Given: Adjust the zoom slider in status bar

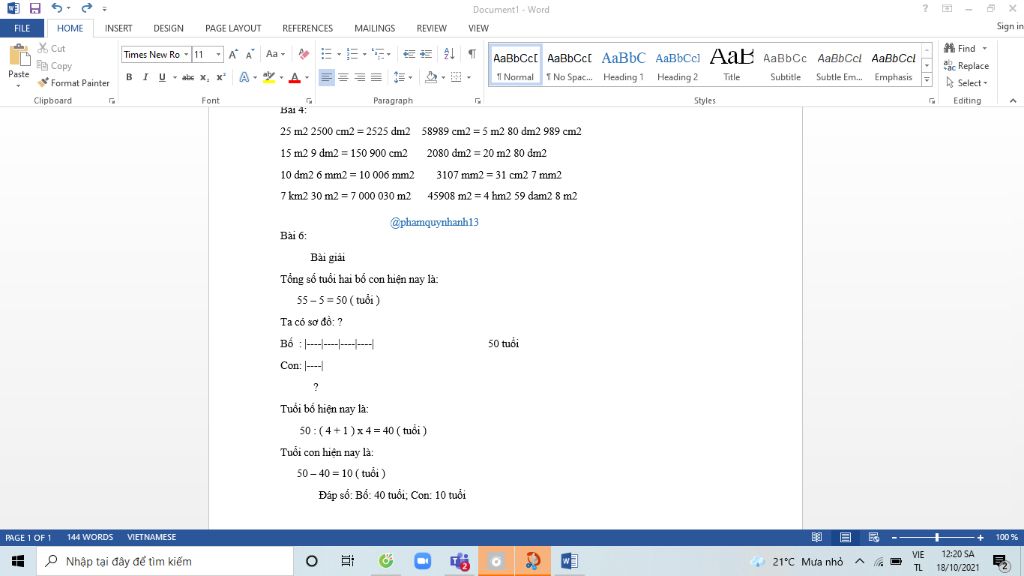Looking at the screenshot, I should (x=936, y=537).
